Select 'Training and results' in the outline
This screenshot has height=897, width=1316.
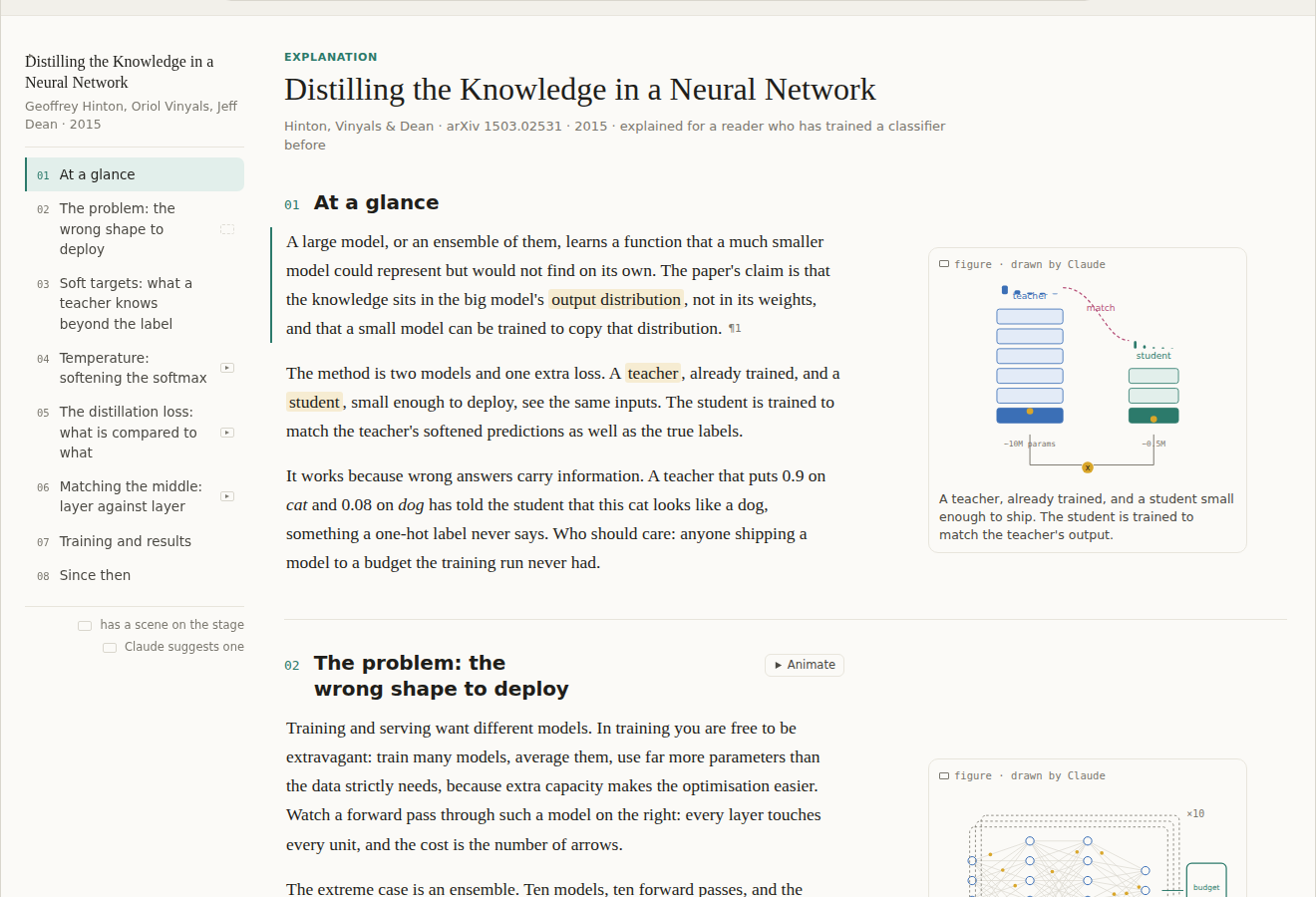(135, 541)
